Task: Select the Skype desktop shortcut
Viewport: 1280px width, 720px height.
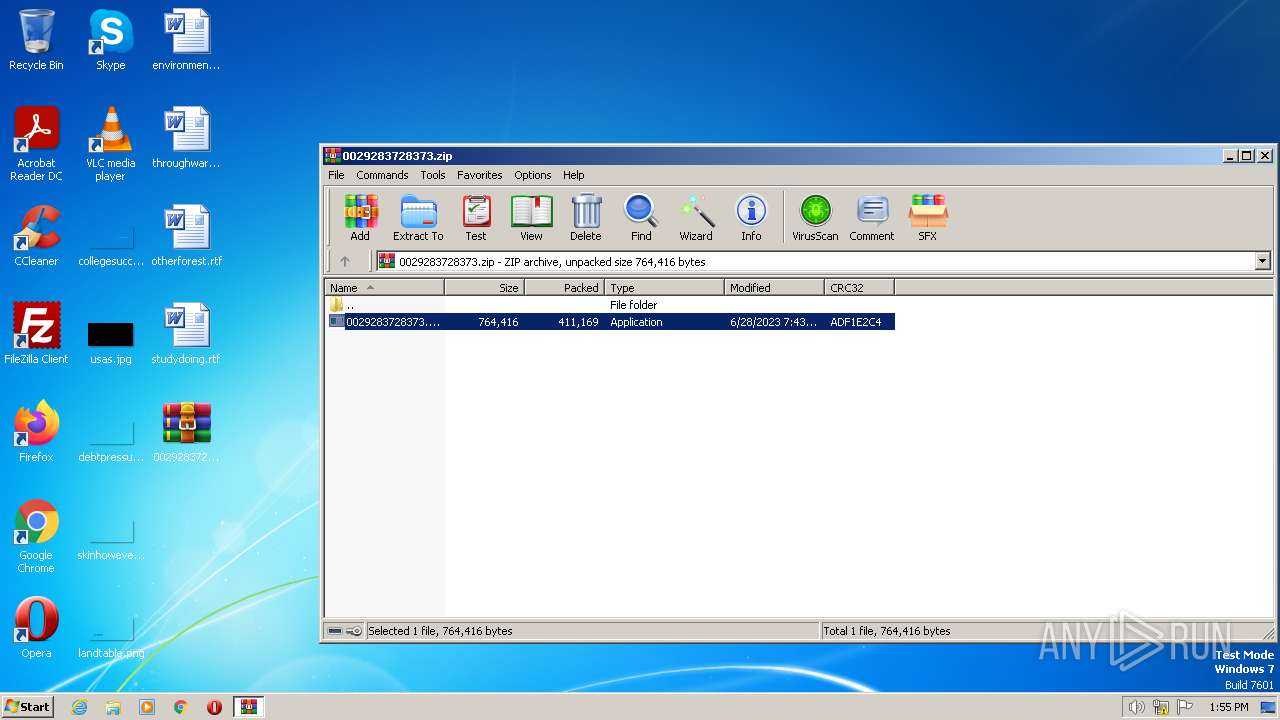Action: [x=110, y=40]
